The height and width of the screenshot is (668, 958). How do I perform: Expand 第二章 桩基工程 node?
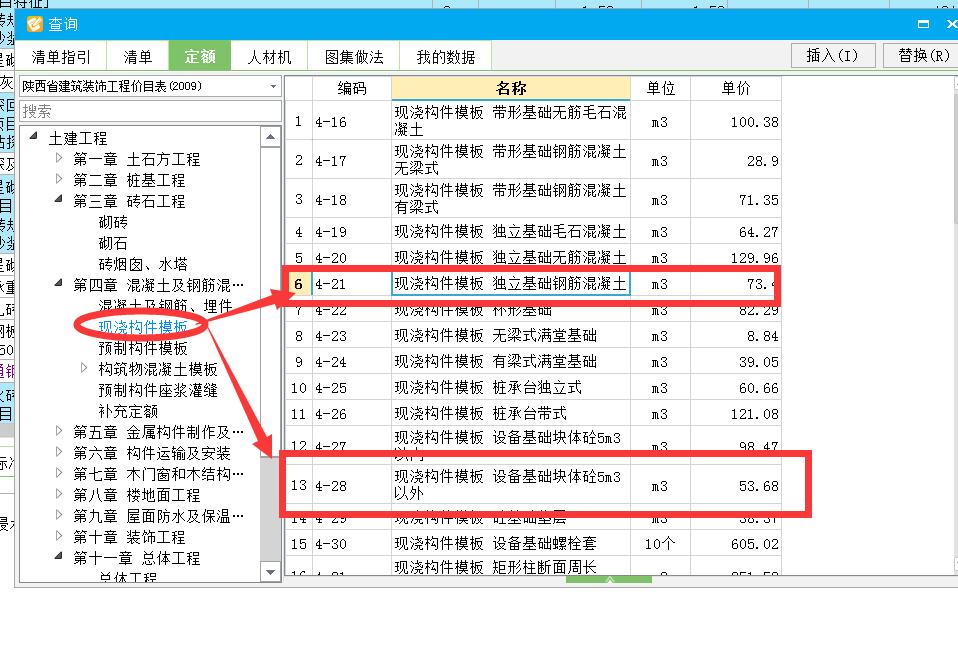click(x=59, y=179)
